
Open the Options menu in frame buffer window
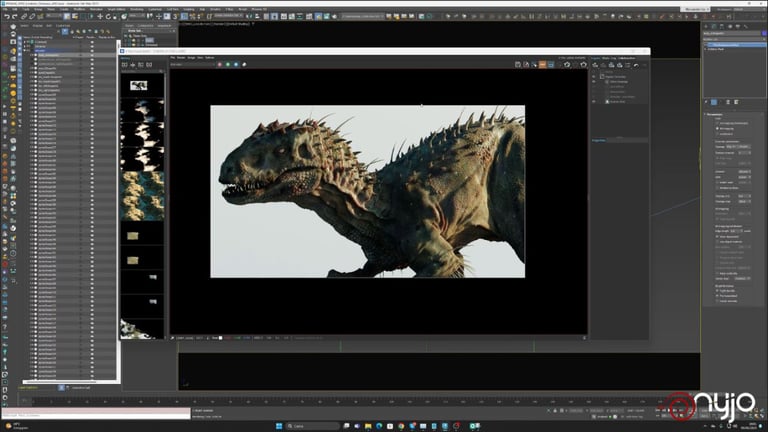210,58
